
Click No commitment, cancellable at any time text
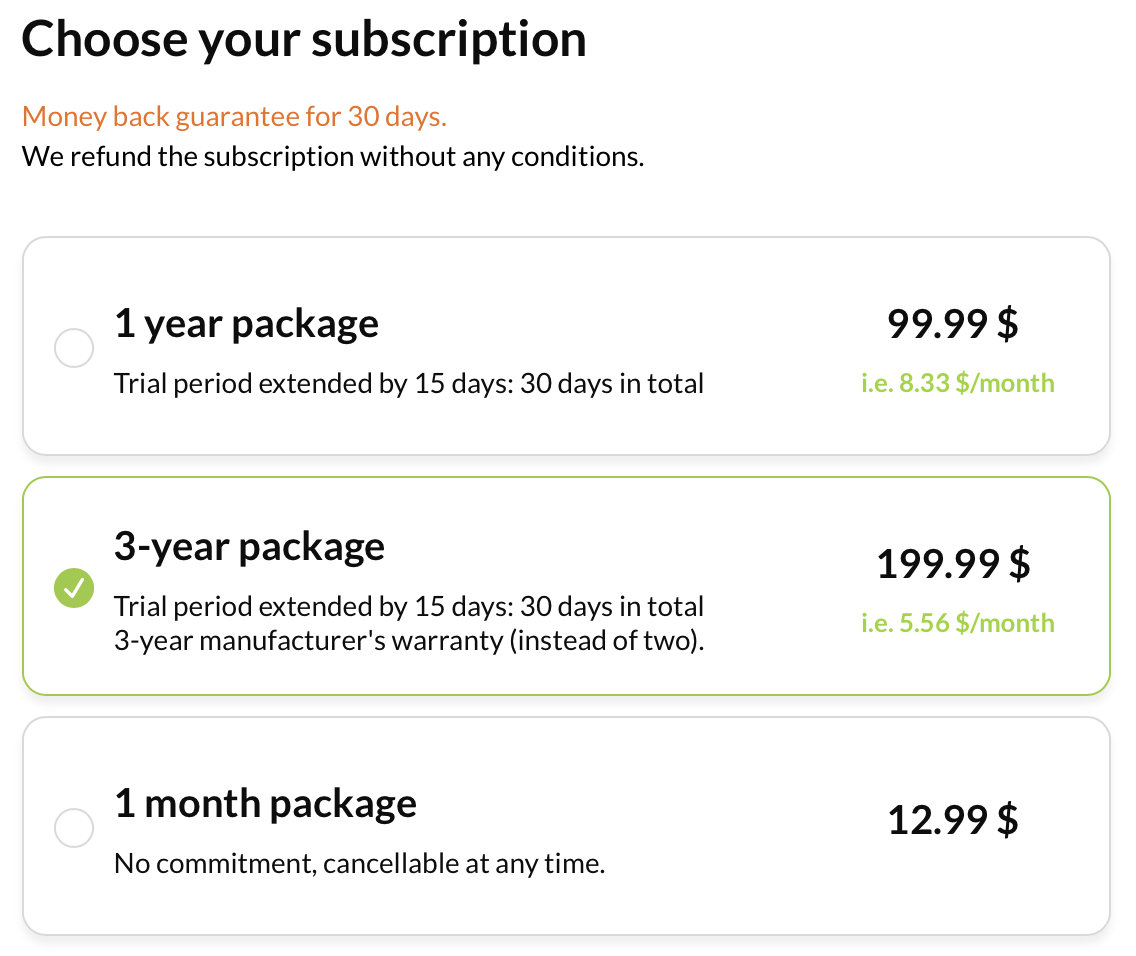359,864
